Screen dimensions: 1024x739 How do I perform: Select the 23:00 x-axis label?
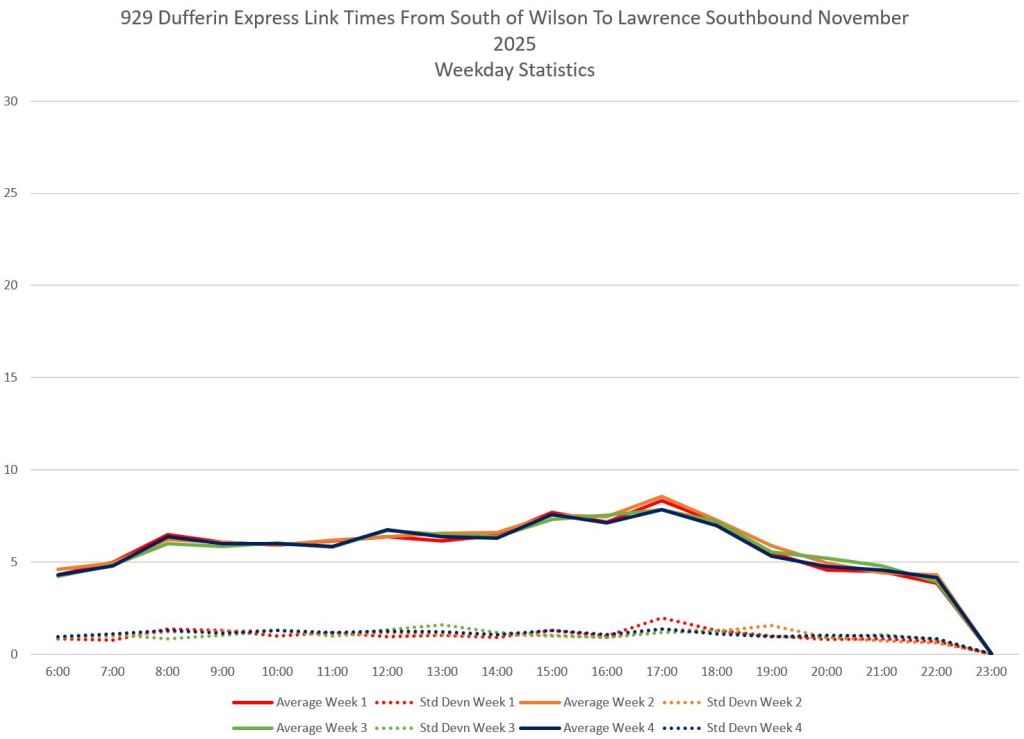tap(991, 671)
